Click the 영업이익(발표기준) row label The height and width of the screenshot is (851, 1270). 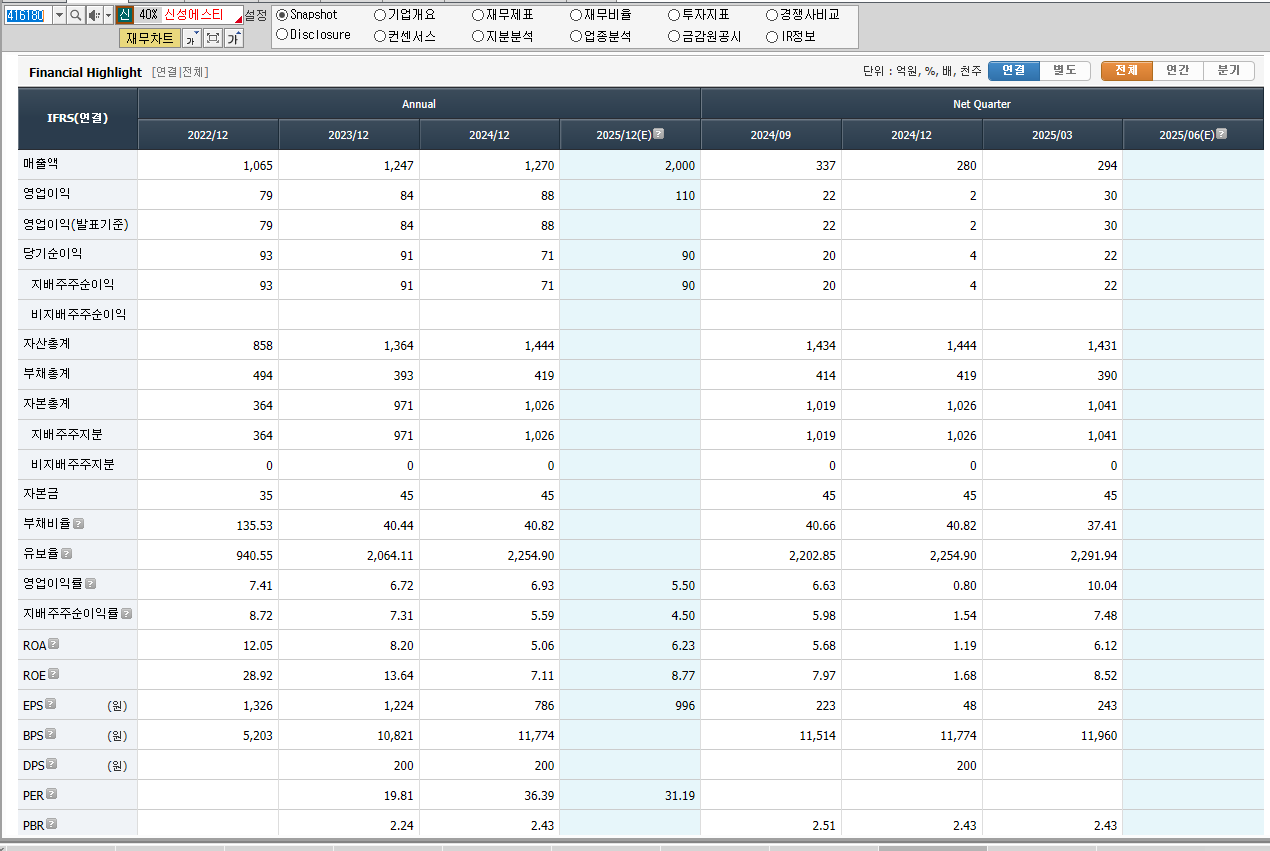pyautogui.click(x=75, y=225)
